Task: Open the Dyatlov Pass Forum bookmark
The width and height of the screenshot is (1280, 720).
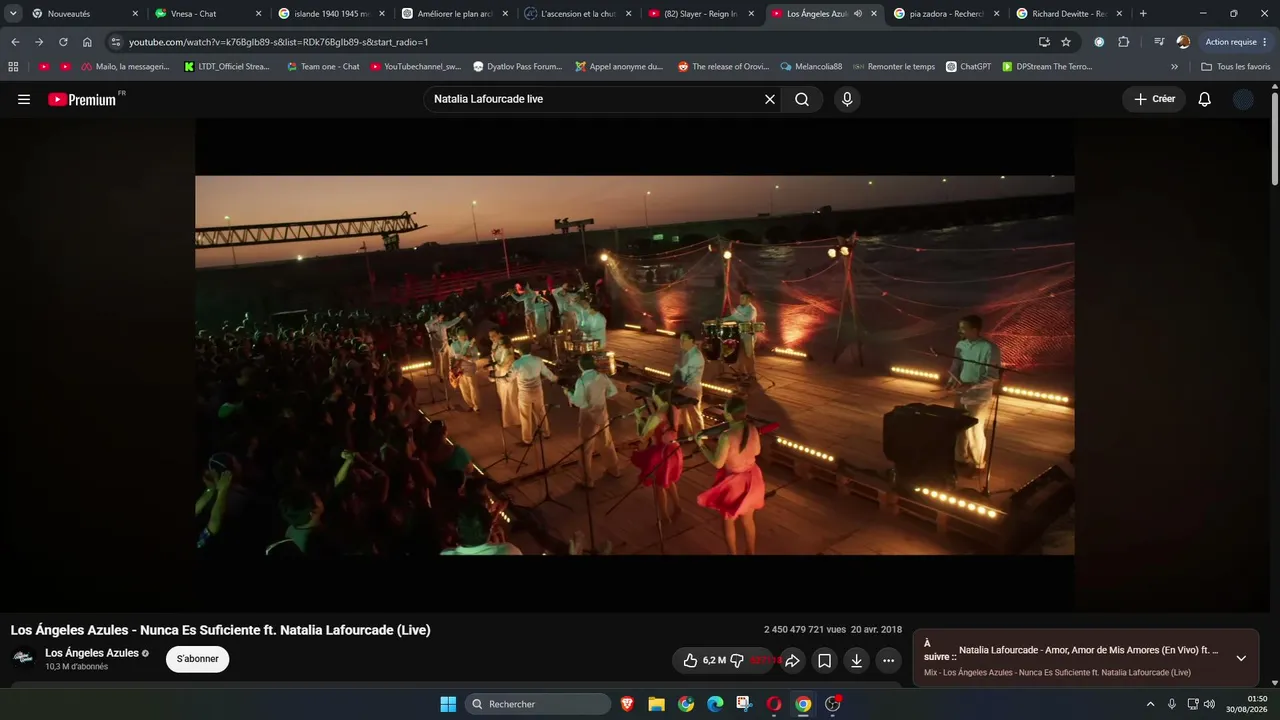Action: coord(518,67)
